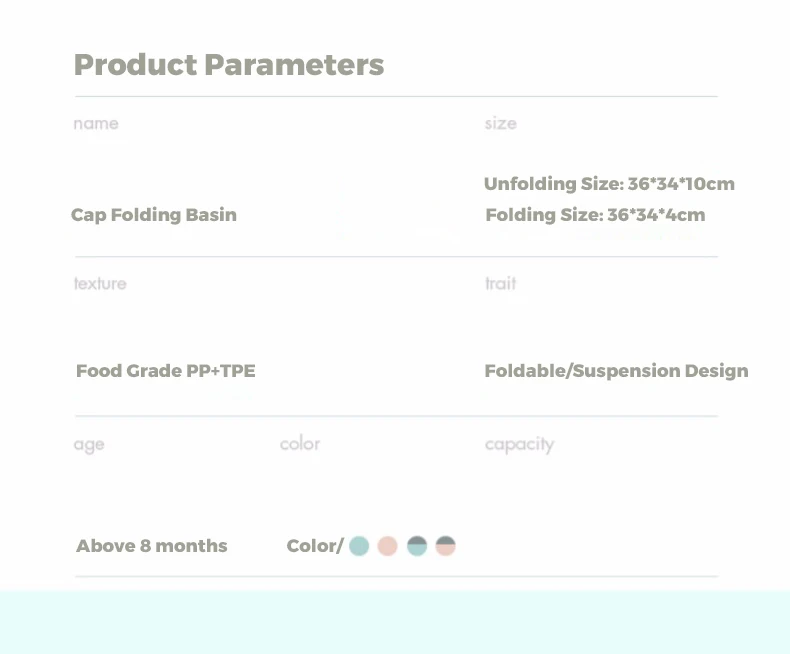Click the 'Cap Folding Basin' product name
This screenshot has height=654, width=790.
(x=154, y=215)
